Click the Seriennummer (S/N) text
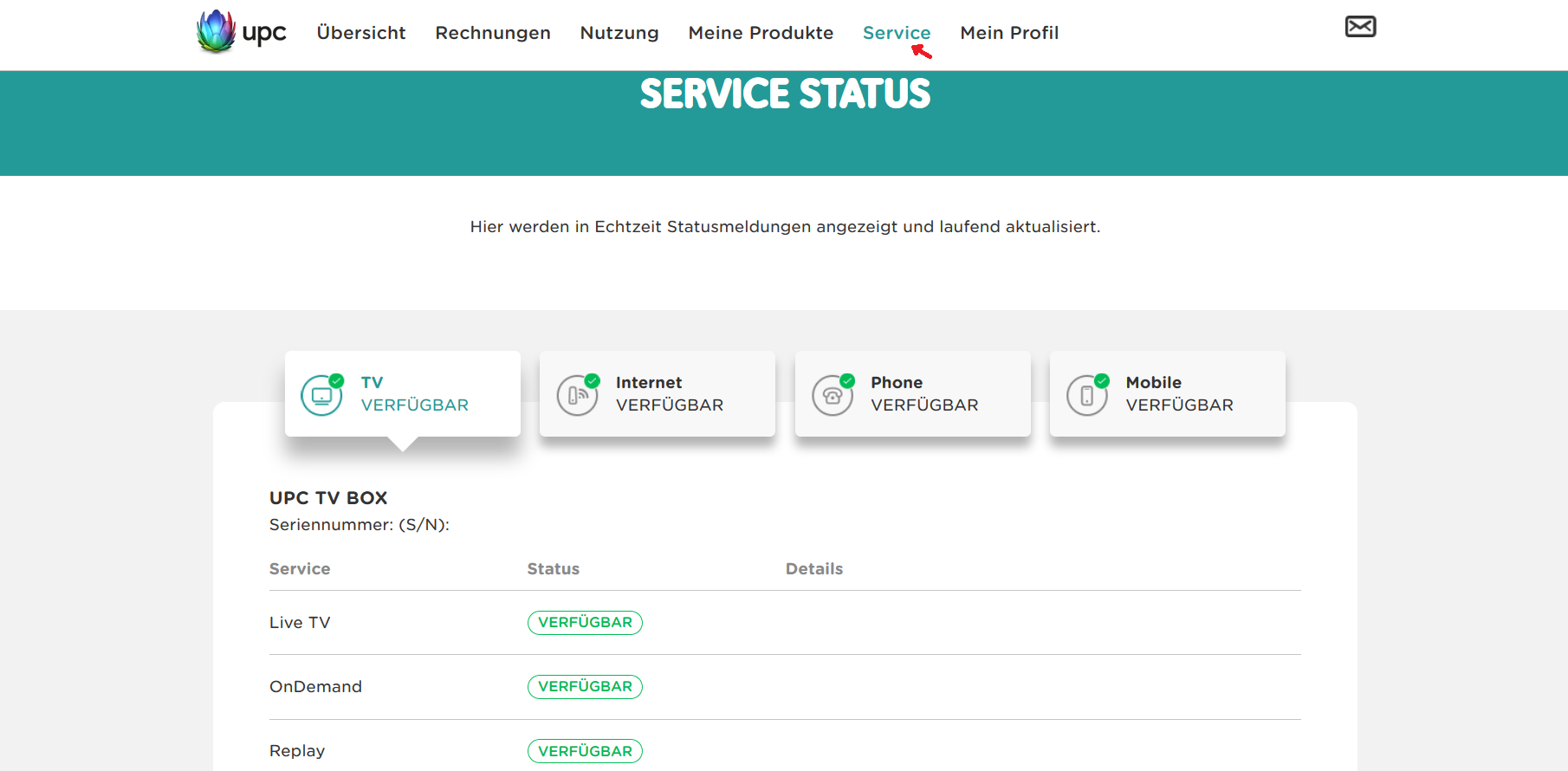 (360, 525)
